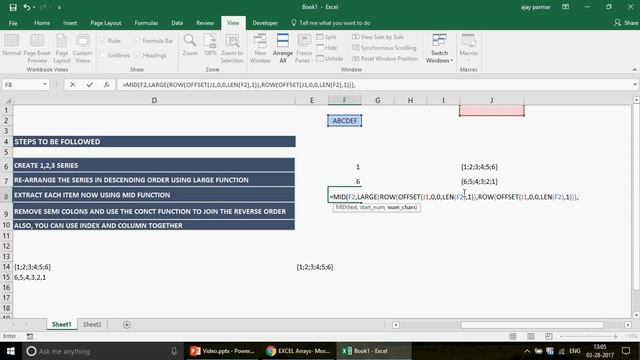640x360 pixels.
Task: Open Insert Function fx dialog
Action: click(x=106, y=84)
